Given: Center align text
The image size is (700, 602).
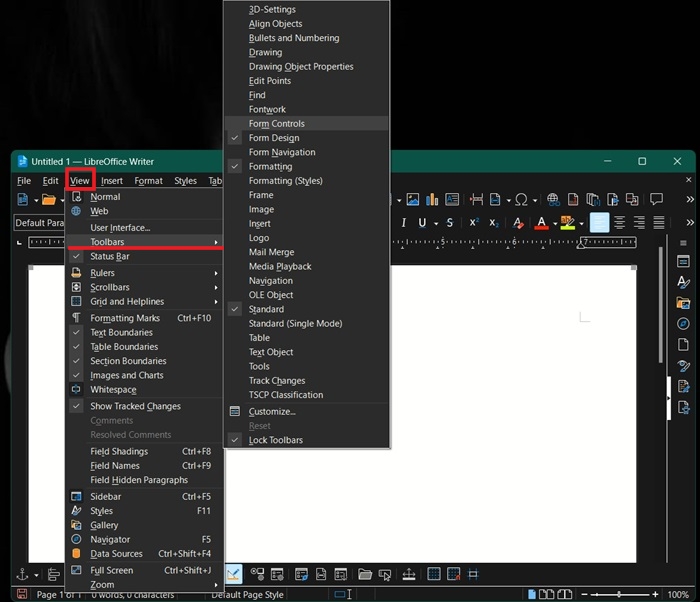Looking at the screenshot, I should (x=619, y=222).
